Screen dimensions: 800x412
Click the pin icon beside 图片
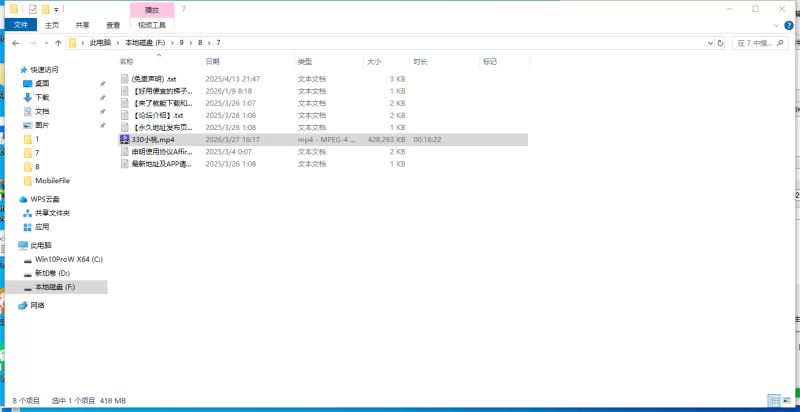point(103,125)
